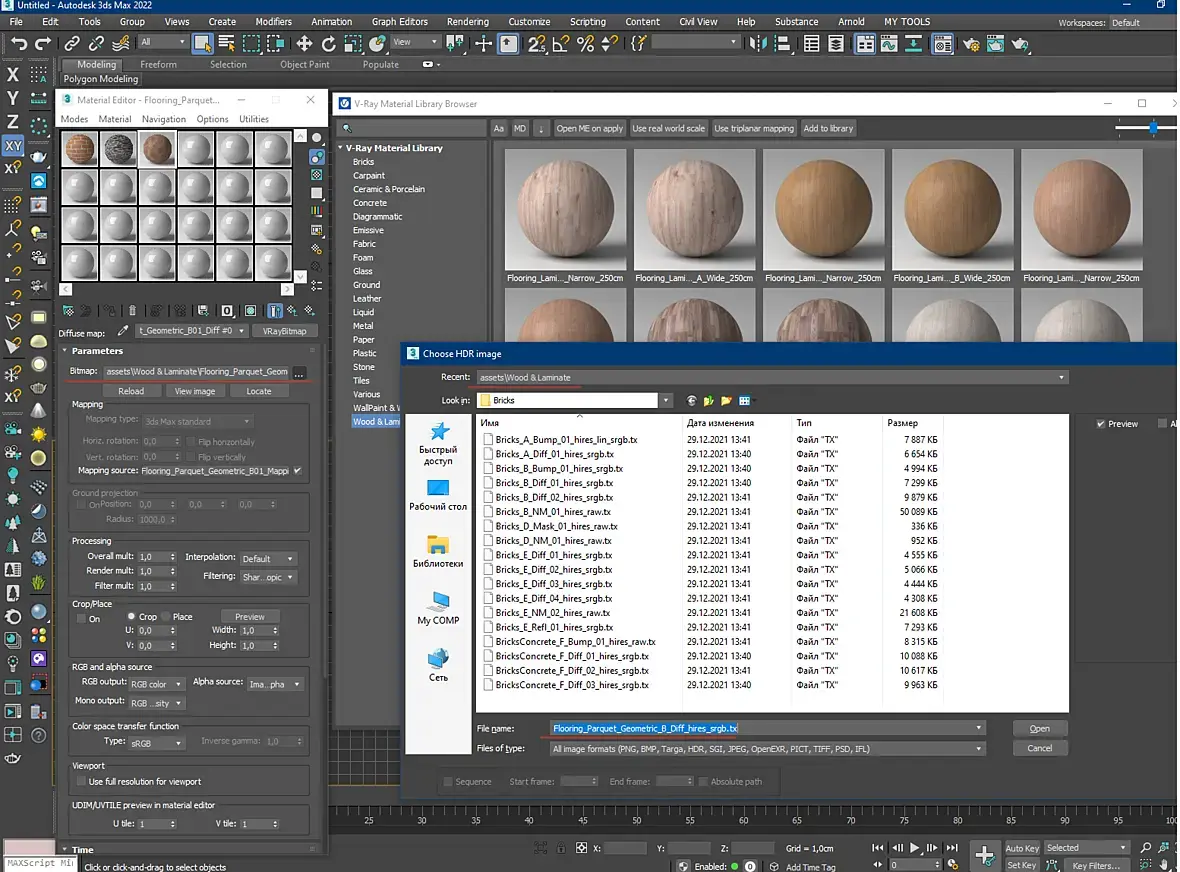This screenshot has height=872, width=1180.
Task: Toggle the Preview checkbox in file dialog
Action: pos(1101,424)
